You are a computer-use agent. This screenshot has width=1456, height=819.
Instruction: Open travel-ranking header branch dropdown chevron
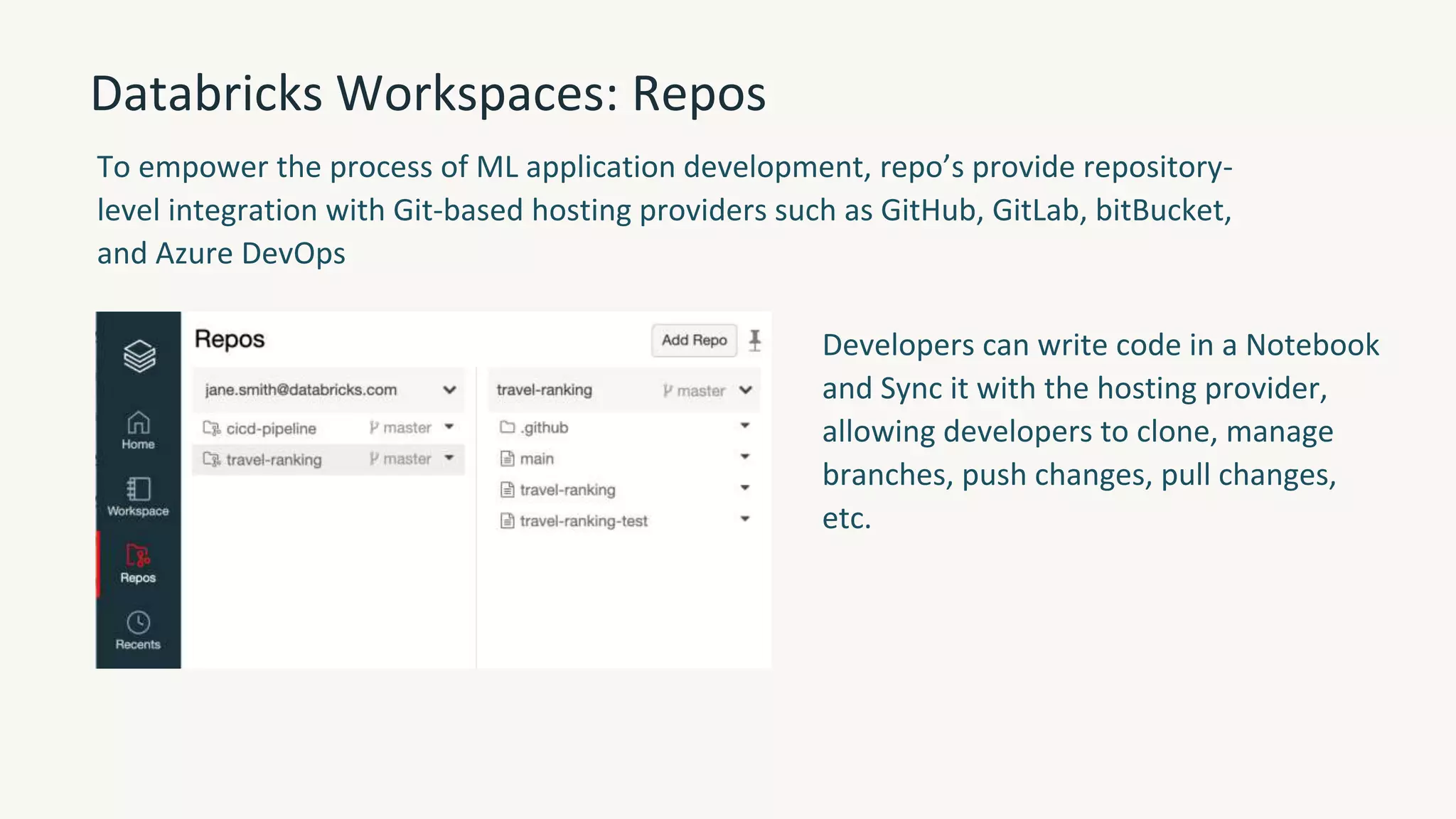745,390
